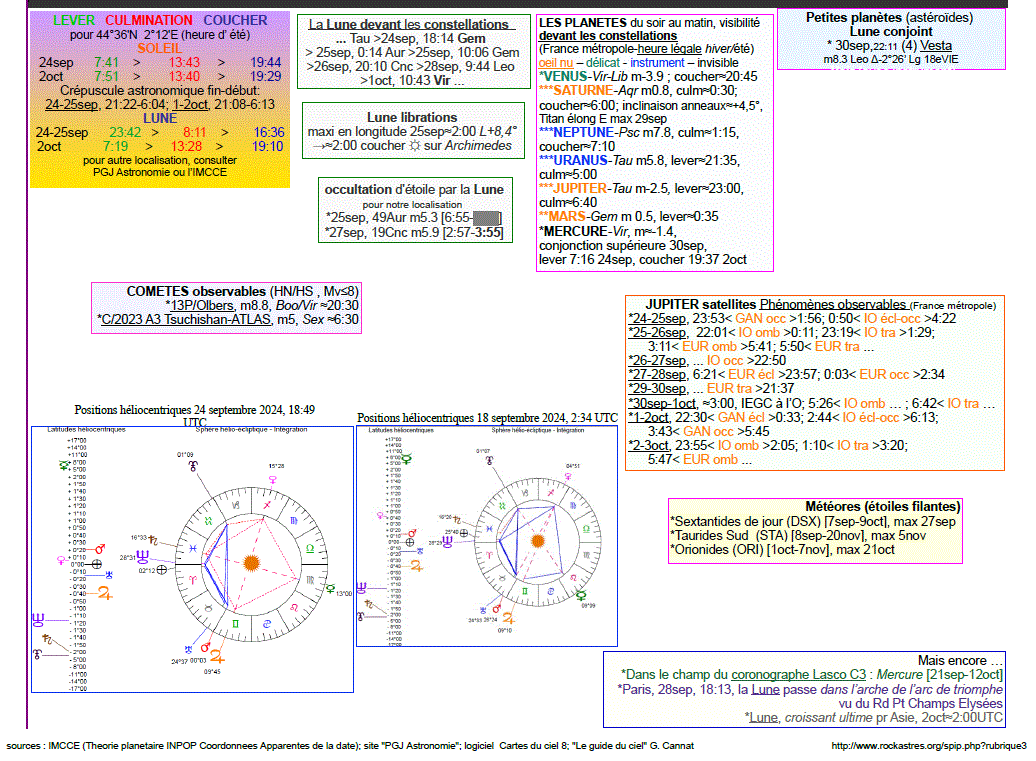
Task: Click the sun symbol before 'sur Archimedes'
Action: pos(414,145)
